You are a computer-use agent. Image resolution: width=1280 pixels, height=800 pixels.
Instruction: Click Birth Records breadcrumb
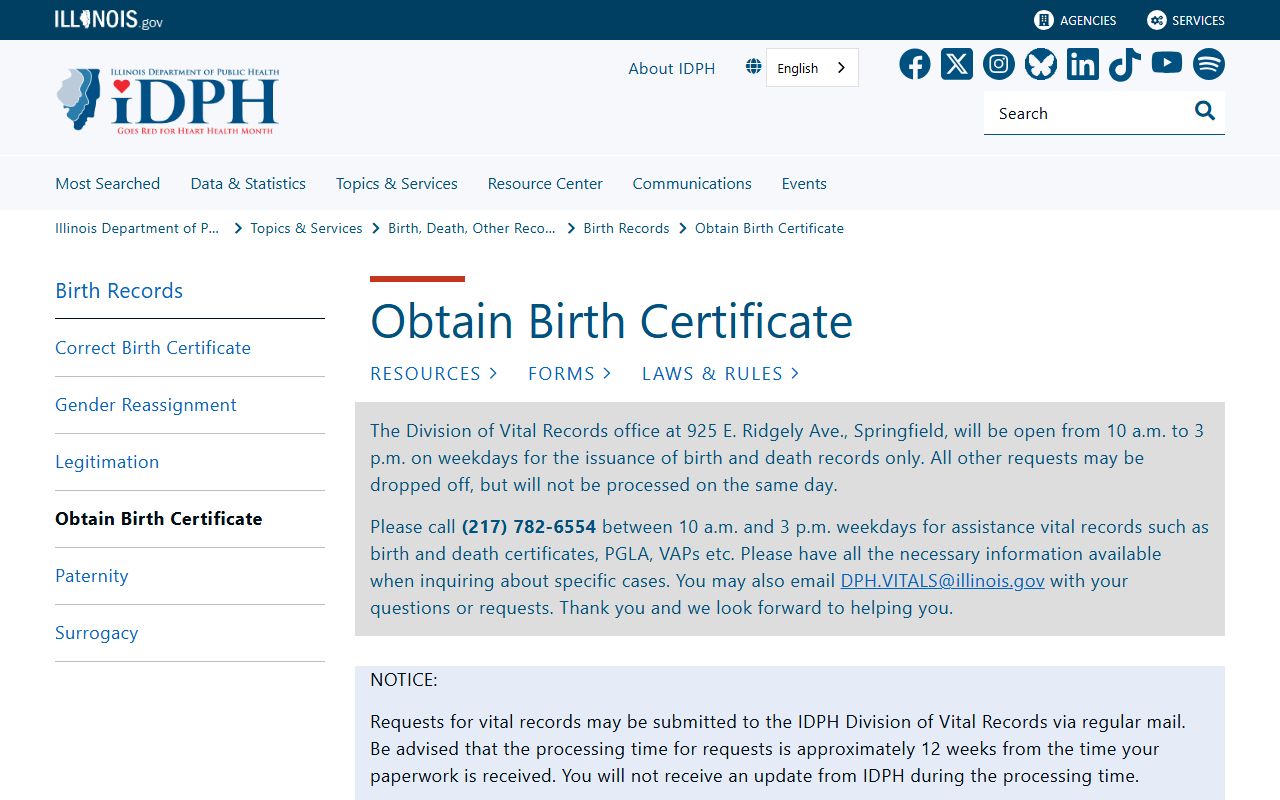click(626, 228)
